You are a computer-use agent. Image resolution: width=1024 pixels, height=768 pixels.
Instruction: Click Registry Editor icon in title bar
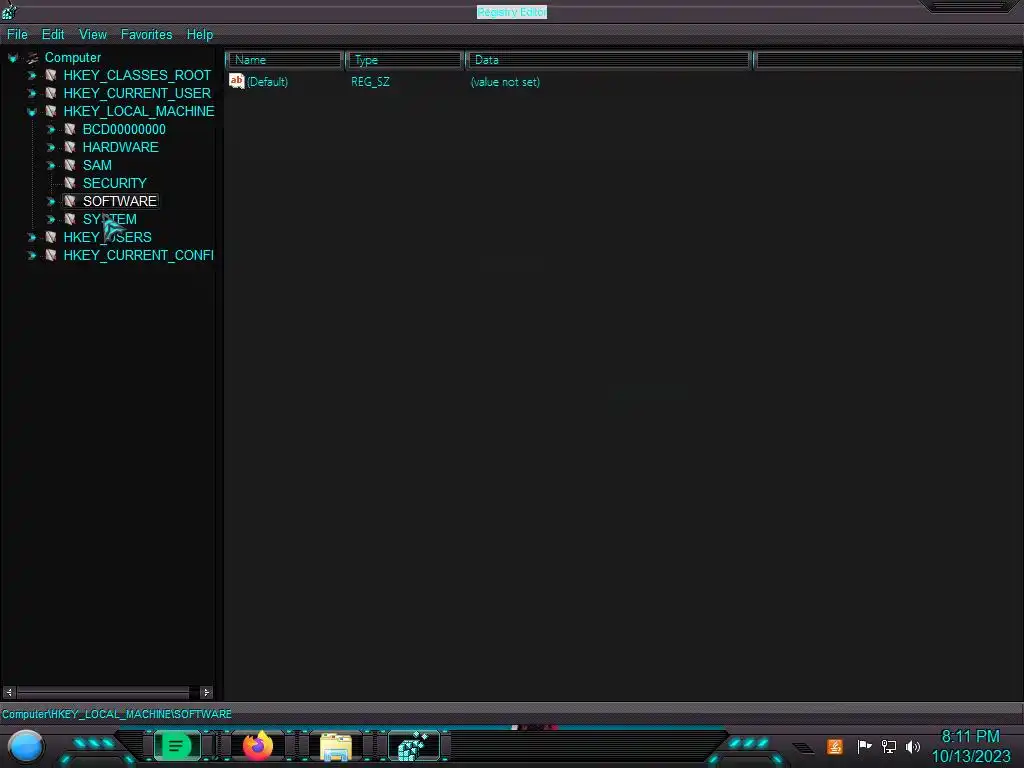point(9,10)
